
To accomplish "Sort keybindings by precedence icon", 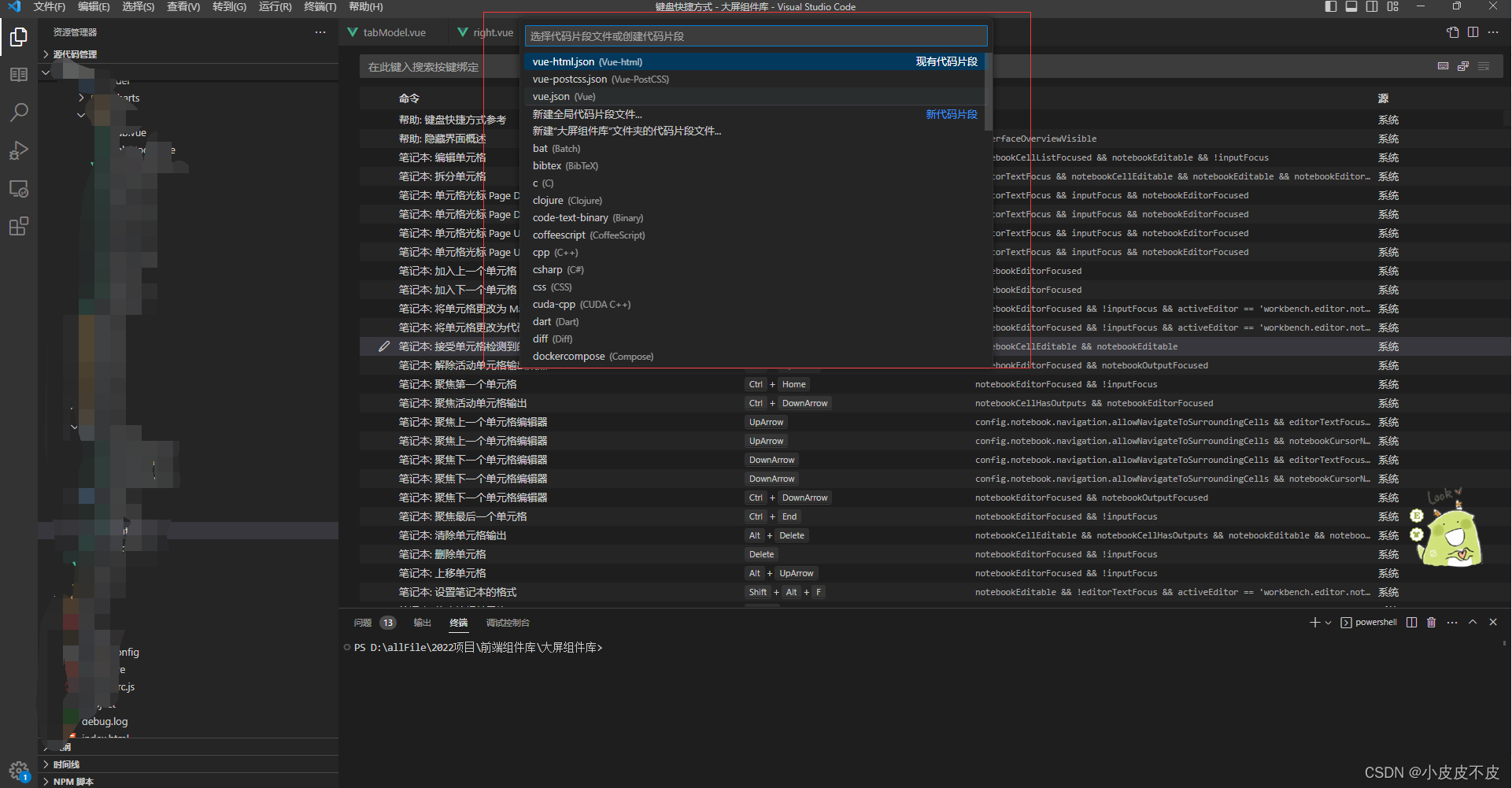I will [1463, 66].
